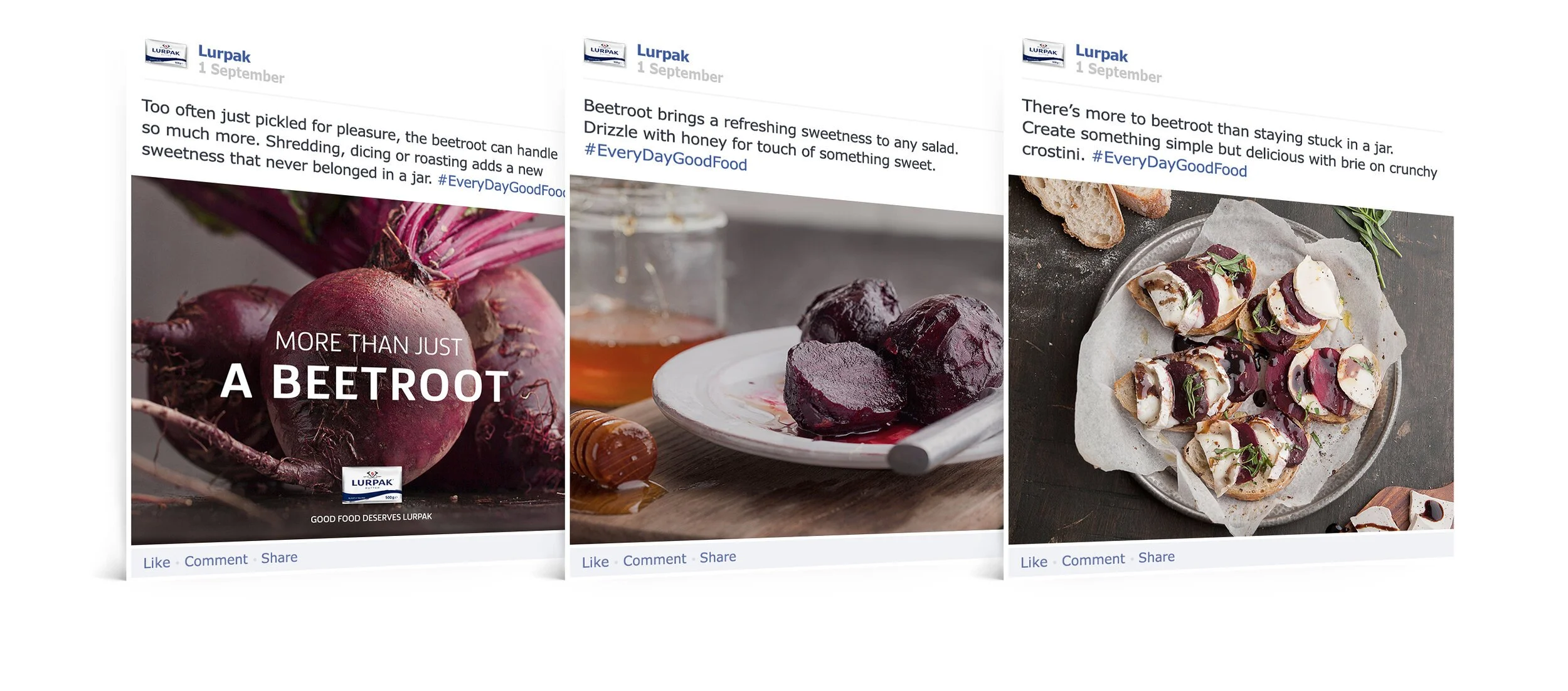Screen dimensions: 1568x691
Task: Like the honey beetroot salad post
Action: [x=595, y=562]
